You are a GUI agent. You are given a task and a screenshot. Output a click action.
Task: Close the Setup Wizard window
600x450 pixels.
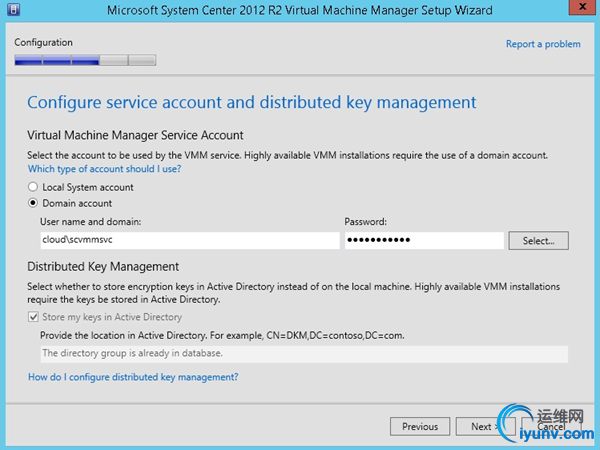coord(582,7)
